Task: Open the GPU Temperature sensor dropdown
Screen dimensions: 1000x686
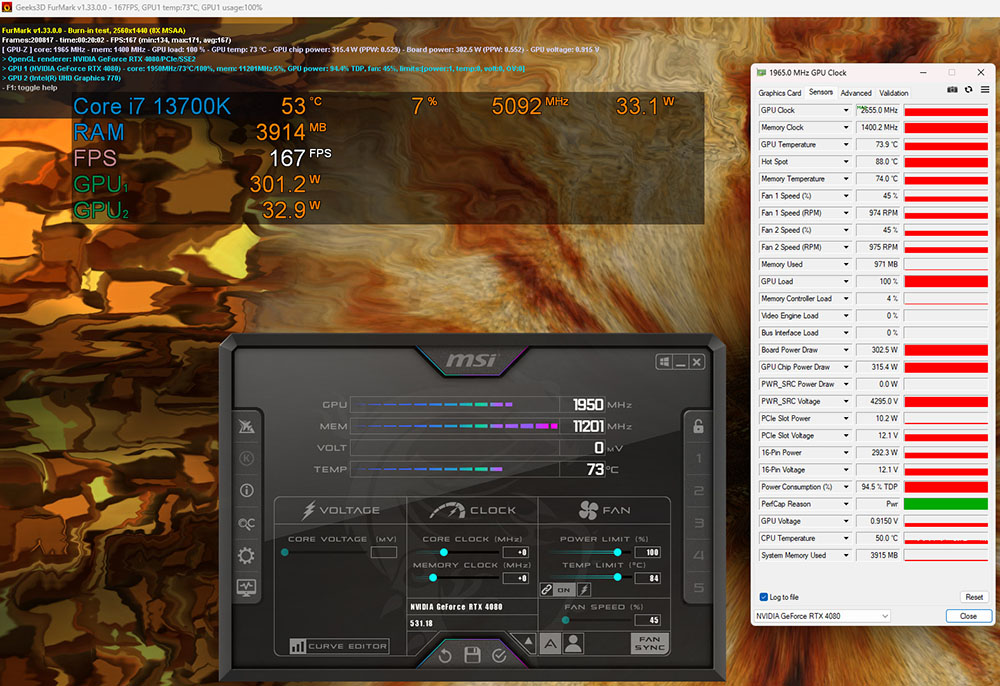Action: point(846,145)
